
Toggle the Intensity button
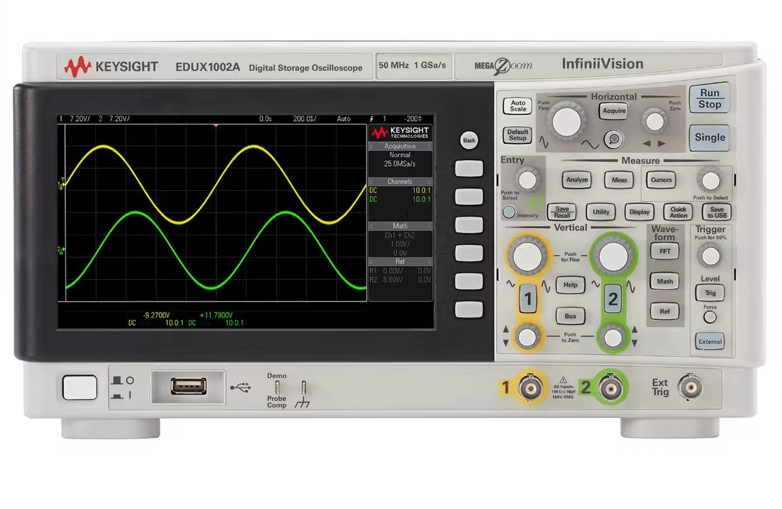(x=509, y=212)
